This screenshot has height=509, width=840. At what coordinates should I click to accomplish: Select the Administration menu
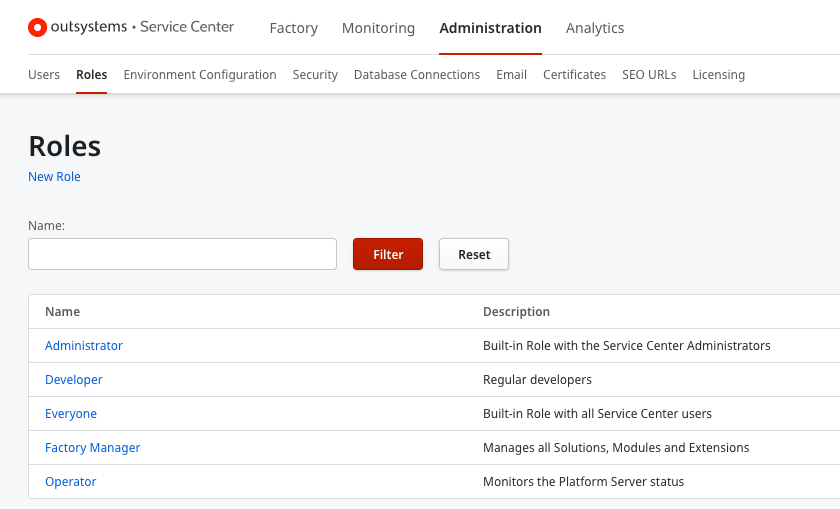click(x=490, y=28)
